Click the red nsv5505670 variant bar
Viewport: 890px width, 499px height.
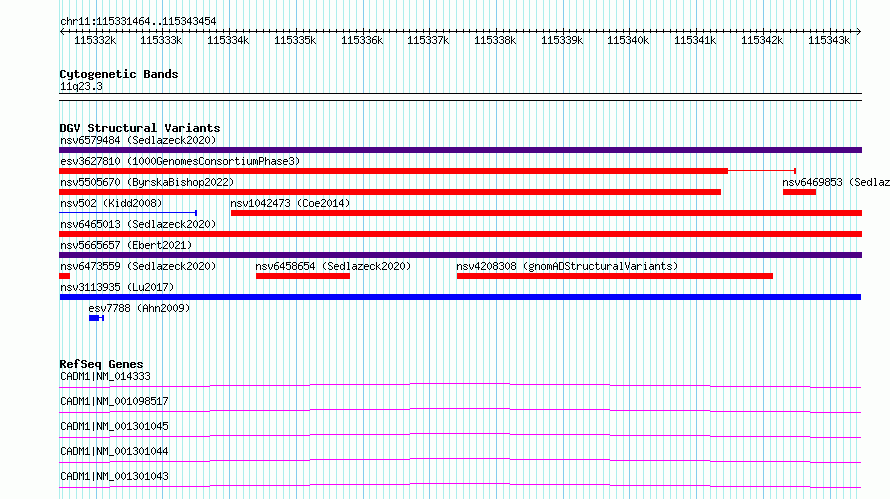pyautogui.click(x=390, y=192)
